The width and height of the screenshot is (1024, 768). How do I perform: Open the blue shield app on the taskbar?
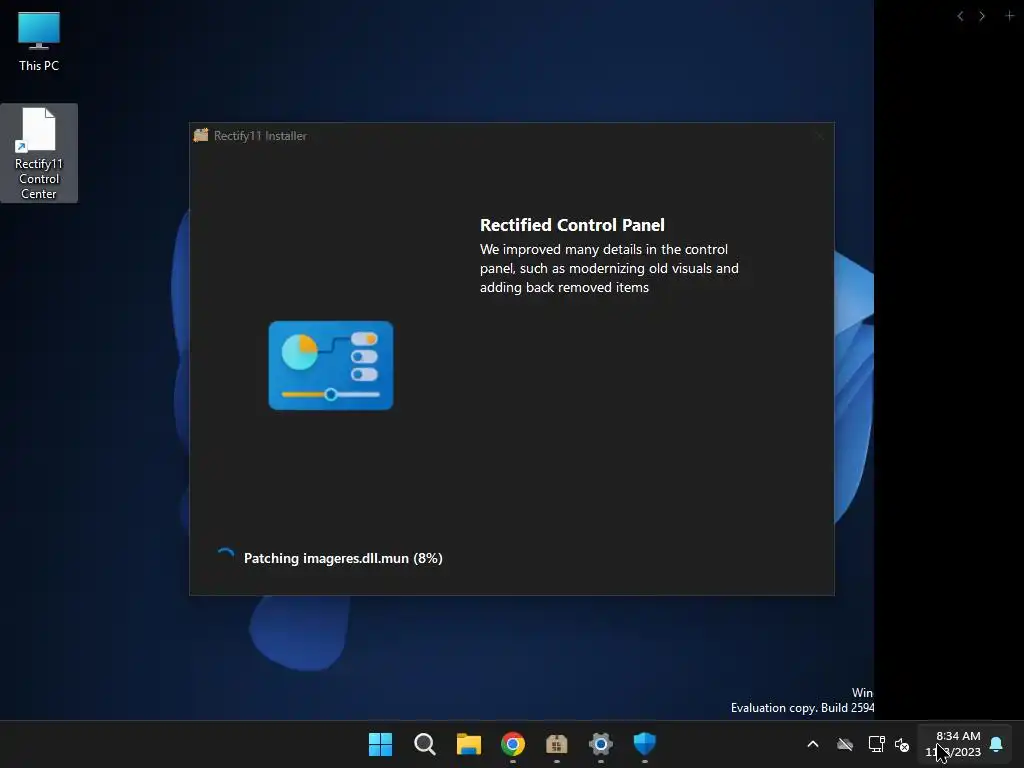click(x=645, y=744)
